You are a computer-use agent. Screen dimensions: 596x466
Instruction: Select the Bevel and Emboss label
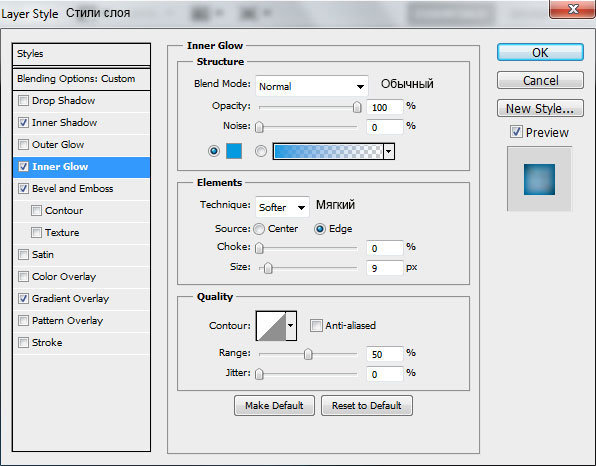click(x=73, y=189)
